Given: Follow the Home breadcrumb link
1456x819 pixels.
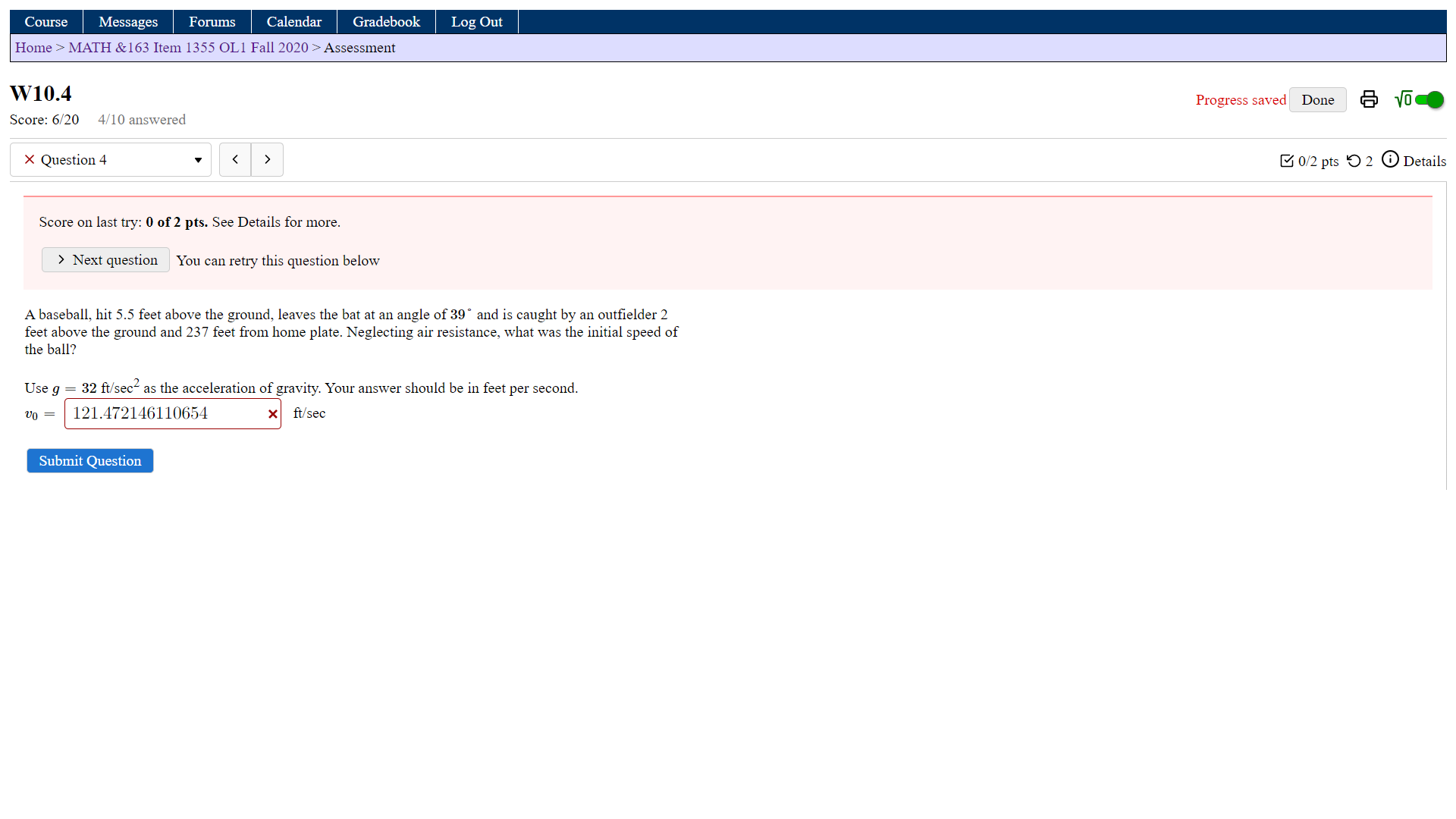Looking at the screenshot, I should tap(33, 48).
